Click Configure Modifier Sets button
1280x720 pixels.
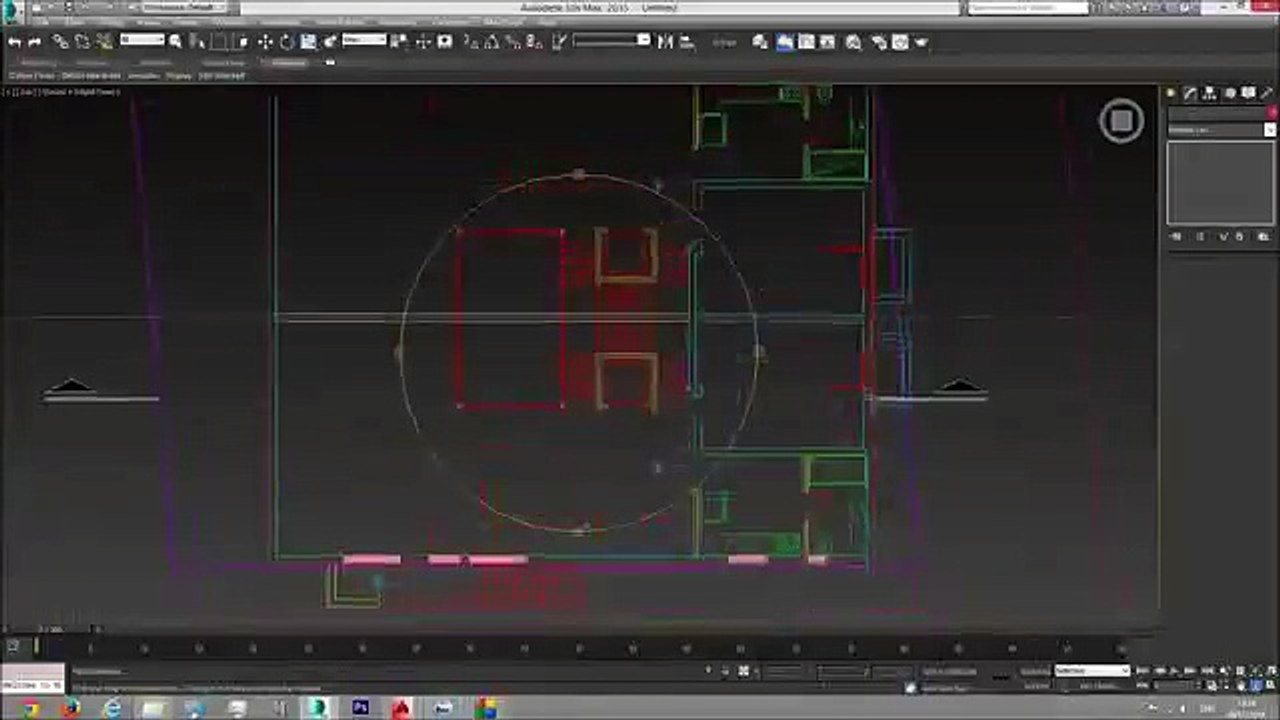[1265, 237]
